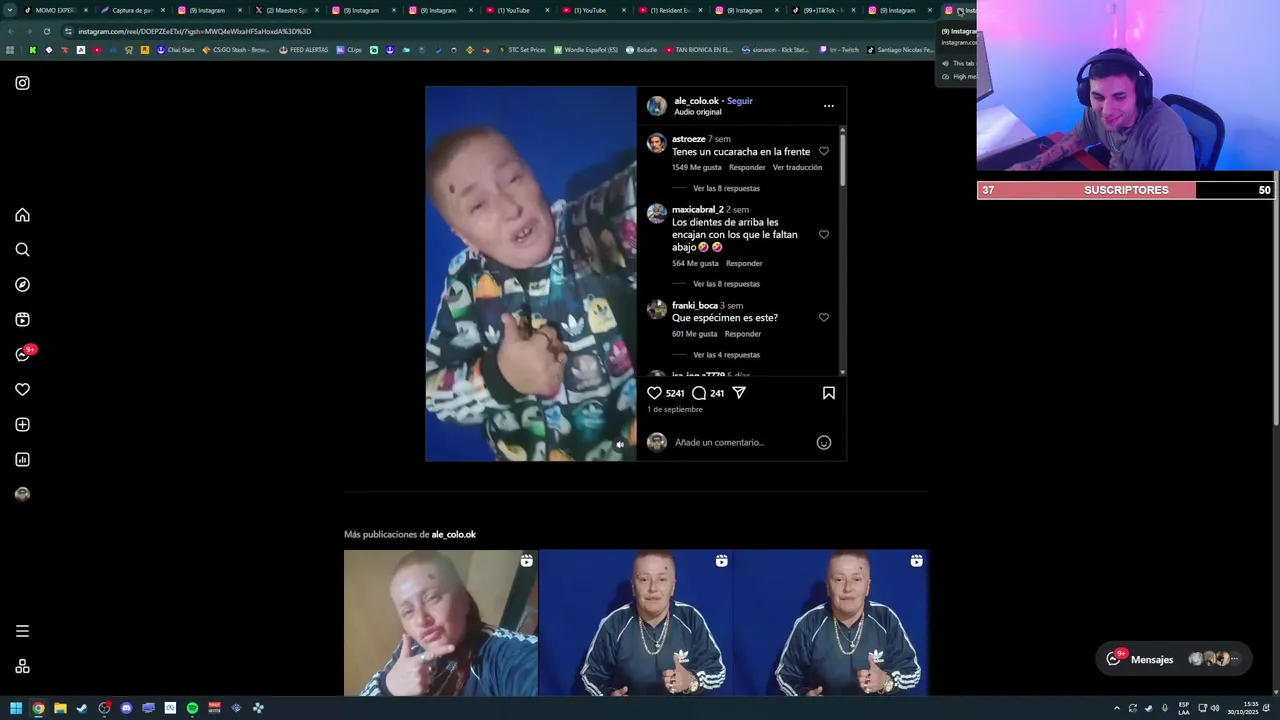Open the Chat Stats bookmark
Image resolution: width=1280 pixels, height=720 pixels.
pos(176,49)
